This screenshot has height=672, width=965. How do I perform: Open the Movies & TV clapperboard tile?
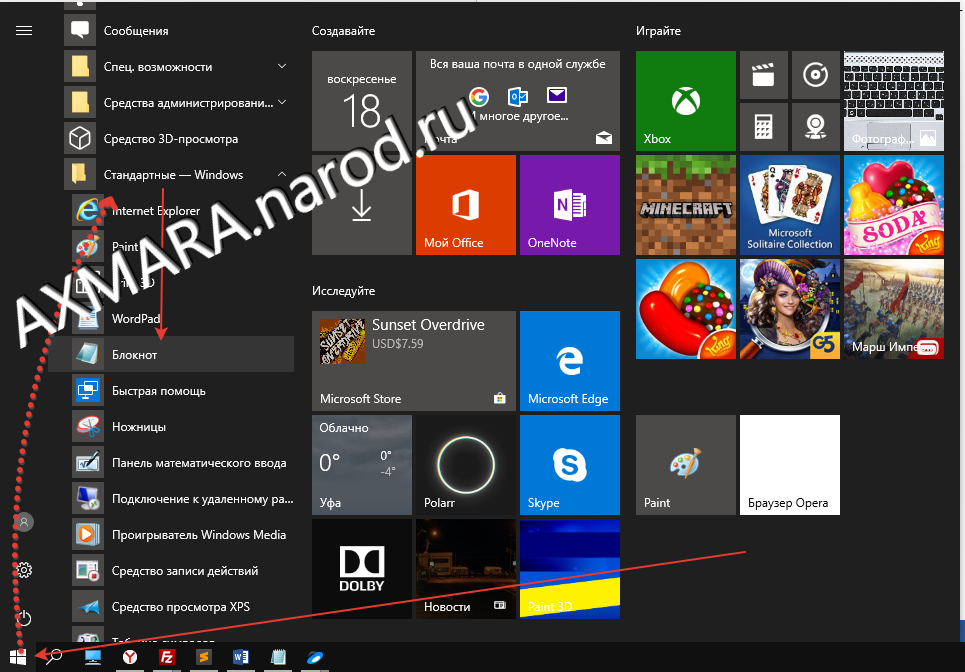click(764, 75)
